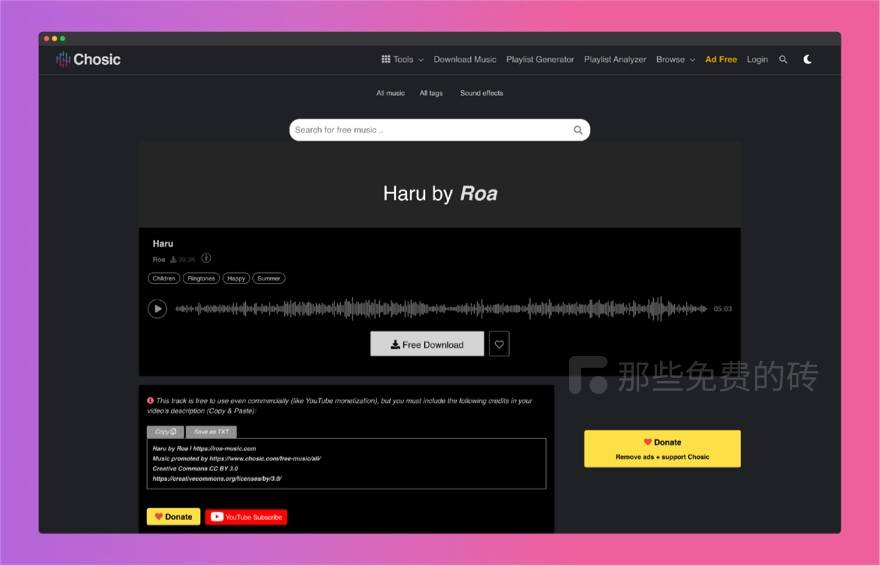Seek in the audio waveform

click(440, 309)
